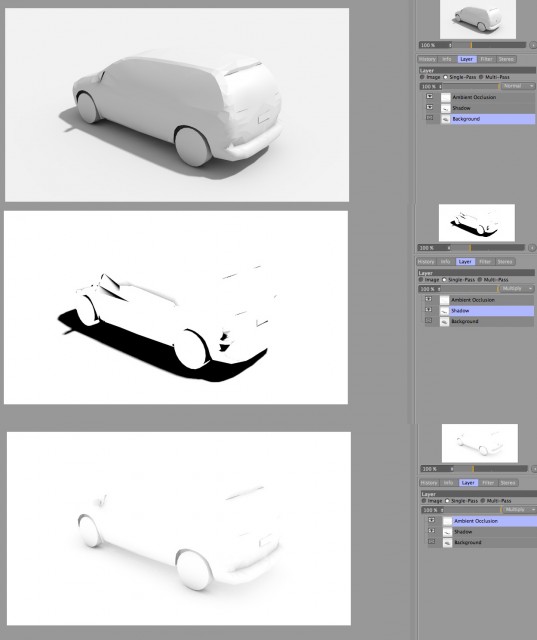The width and height of the screenshot is (537, 640).
Task: Click the layer opacity slider in the top panel
Action: click(x=471, y=86)
